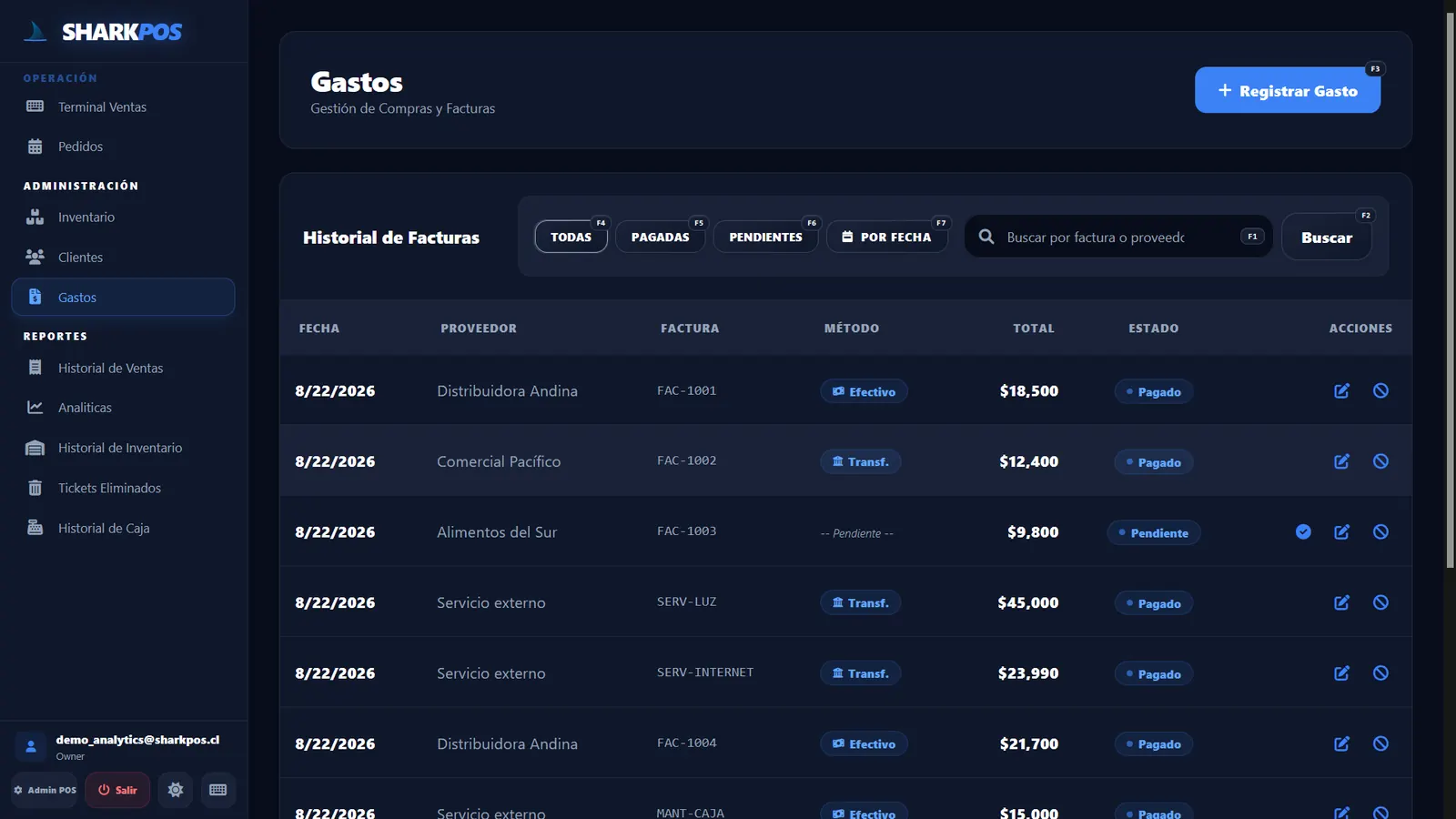Click the MÉTODO column header
Viewport: 1456px width, 819px height.
tap(852, 329)
